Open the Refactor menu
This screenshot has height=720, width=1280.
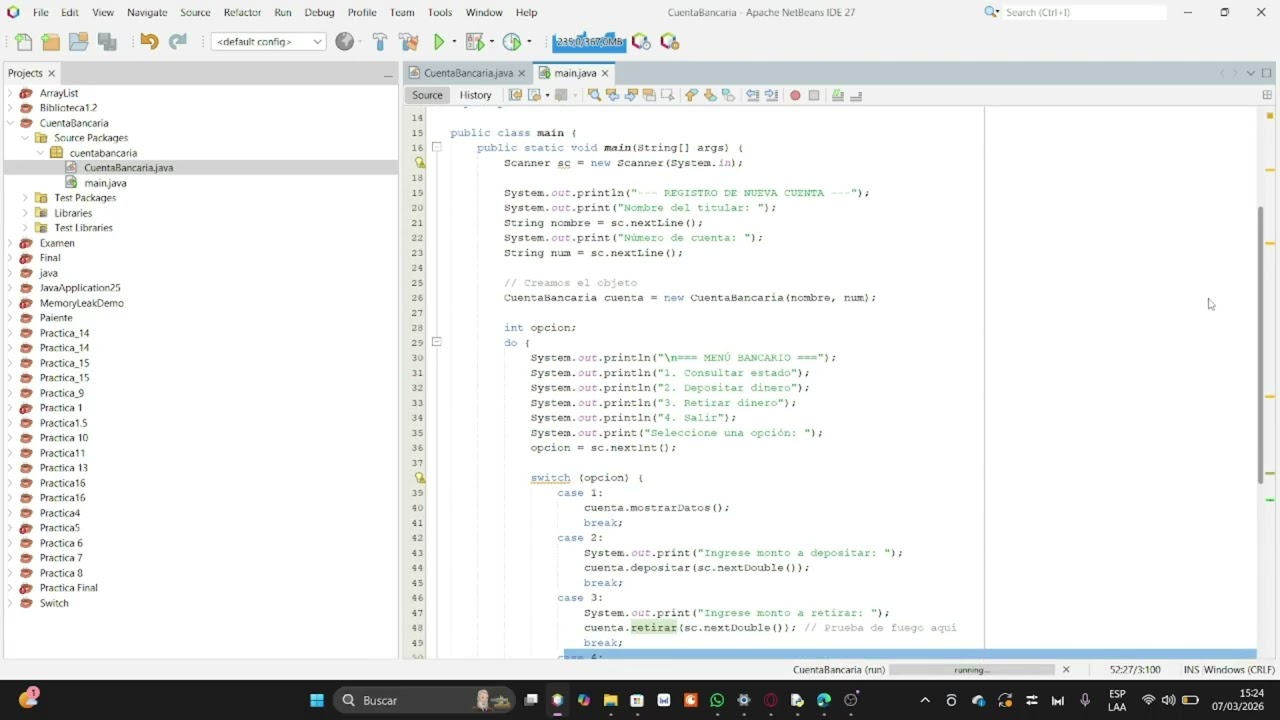242,12
